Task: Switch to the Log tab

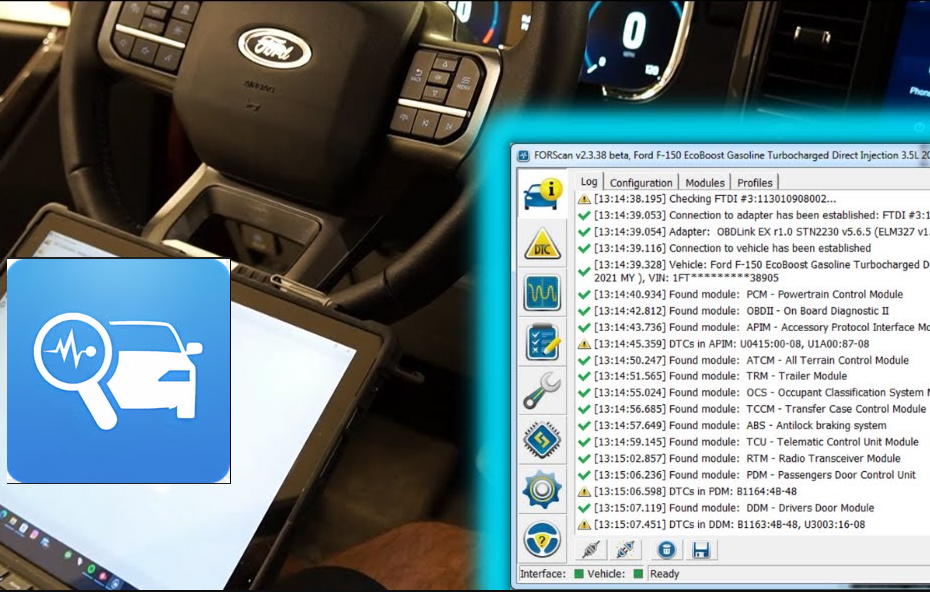Action: pos(589,182)
